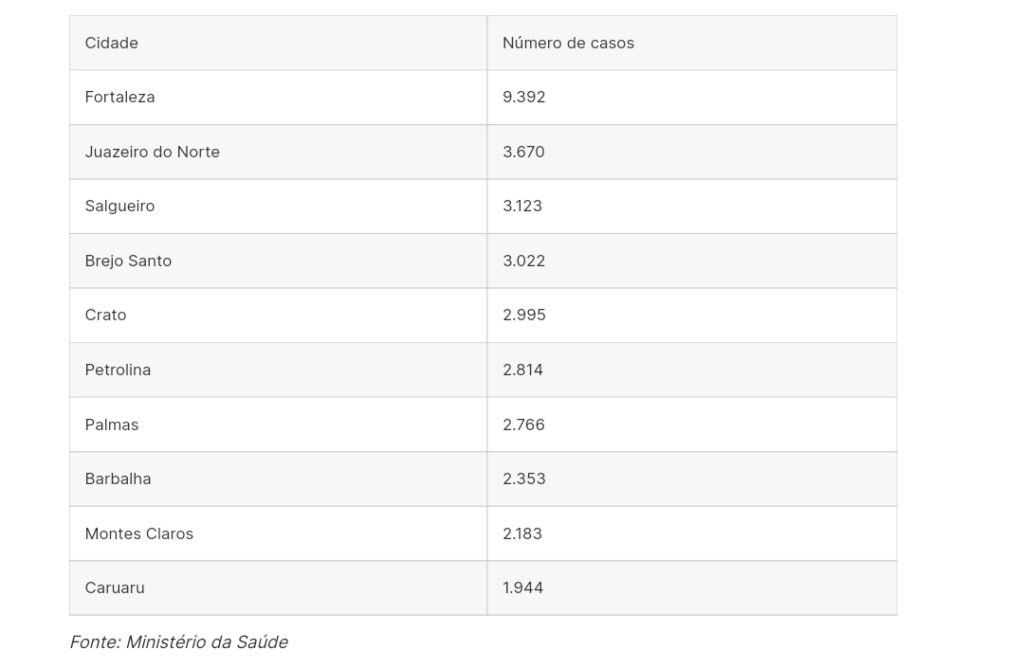Select the Salgueiro row name
Viewport: 1024px width, 668px height.
click(x=120, y=206)
